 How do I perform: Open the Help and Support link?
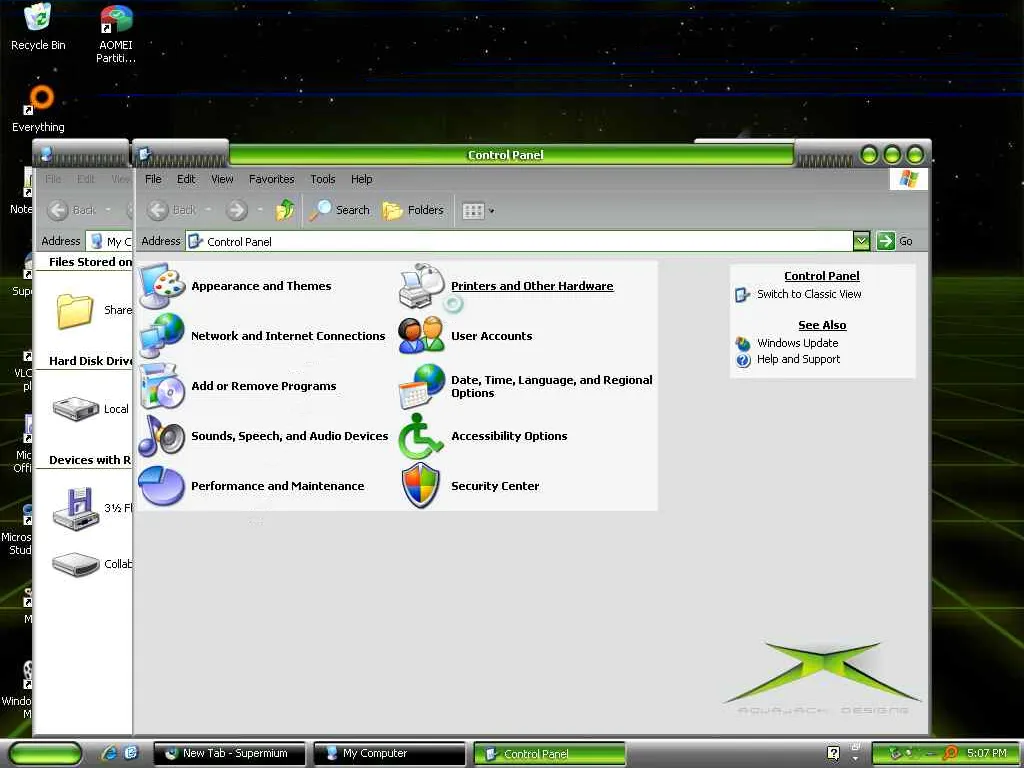coord(798,359)
